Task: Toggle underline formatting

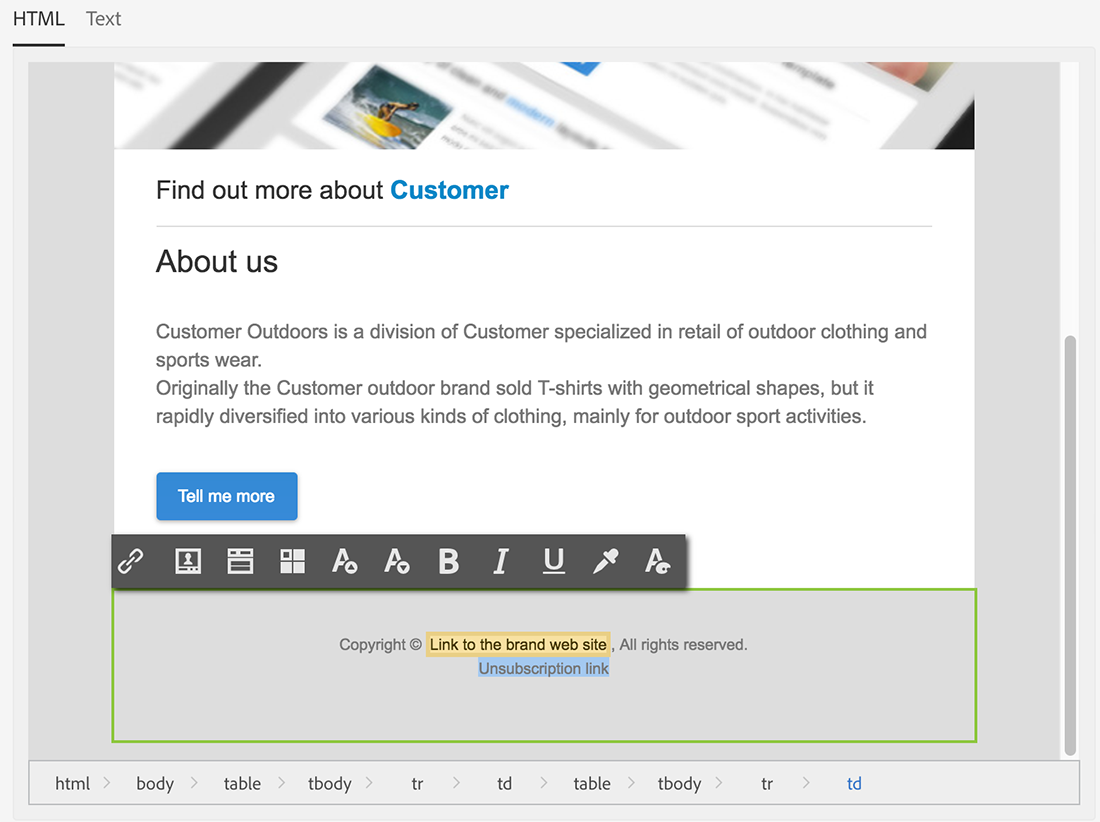Action: coord(554,561)
